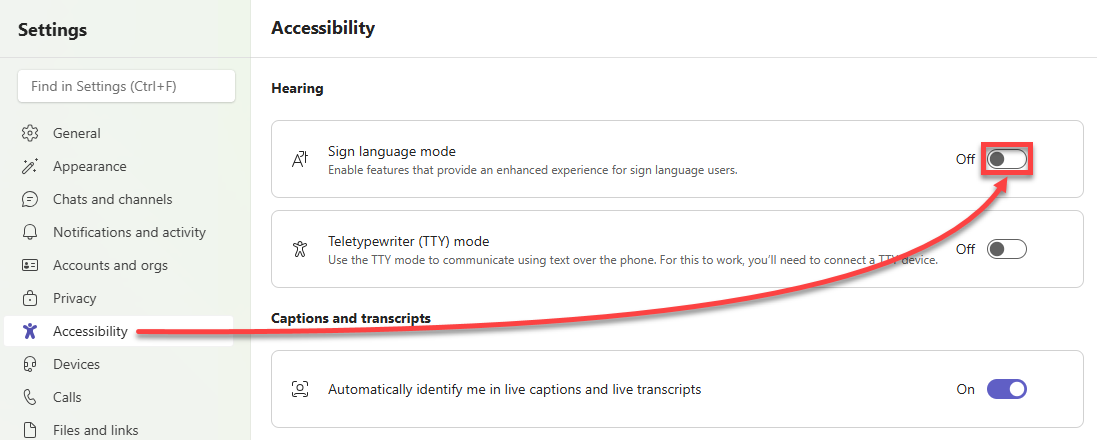Disable automatic identification in live captions toggle

1006,389
